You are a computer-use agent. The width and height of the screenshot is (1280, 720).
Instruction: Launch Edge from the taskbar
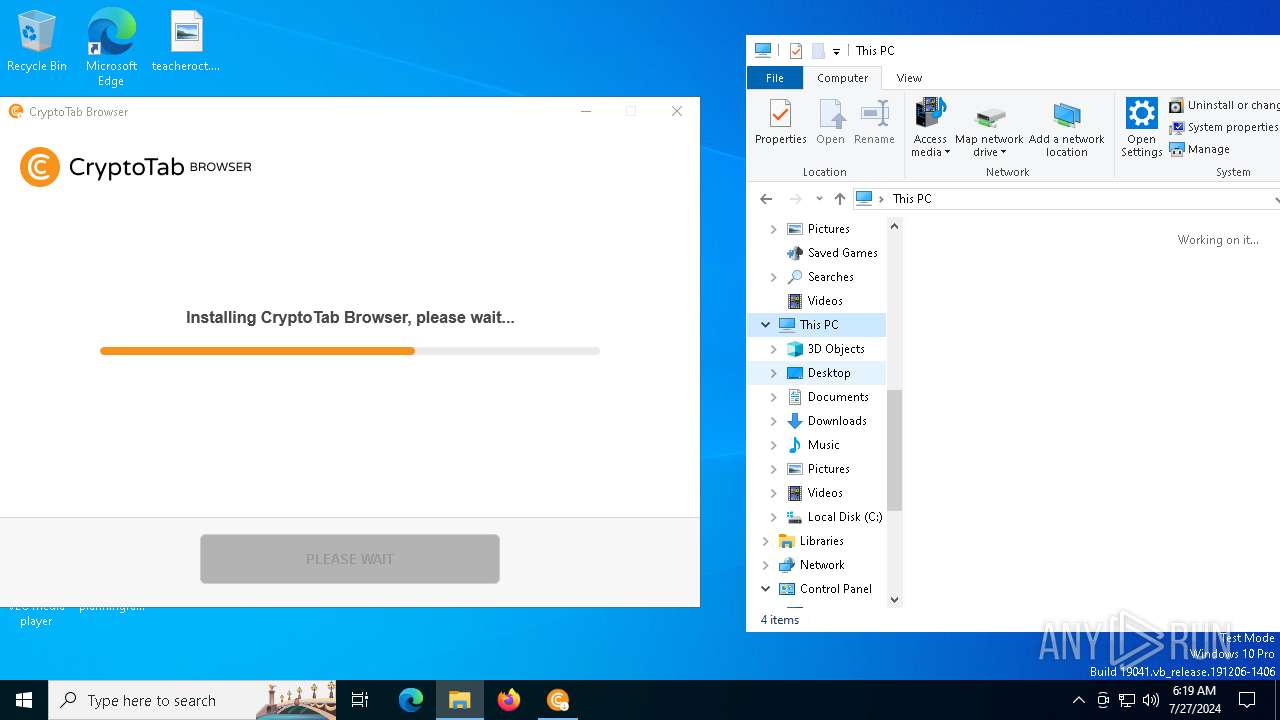pyautogui.click(x=411, y=700)
